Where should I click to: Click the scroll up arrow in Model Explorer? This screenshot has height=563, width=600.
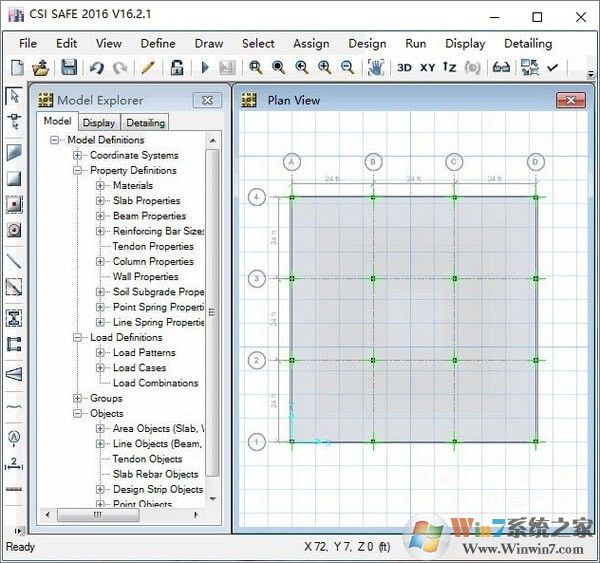[212, 141]
